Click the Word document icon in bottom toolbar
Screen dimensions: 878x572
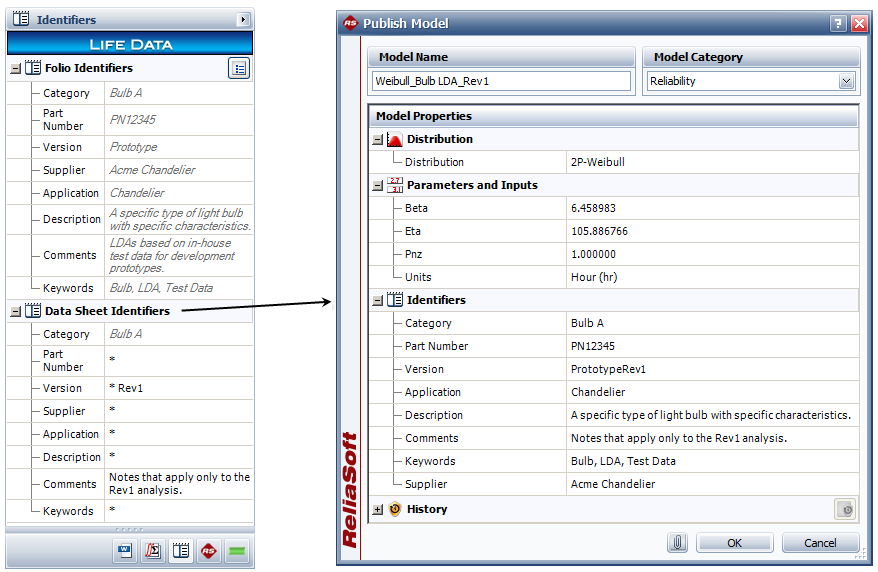click(125, 551)
